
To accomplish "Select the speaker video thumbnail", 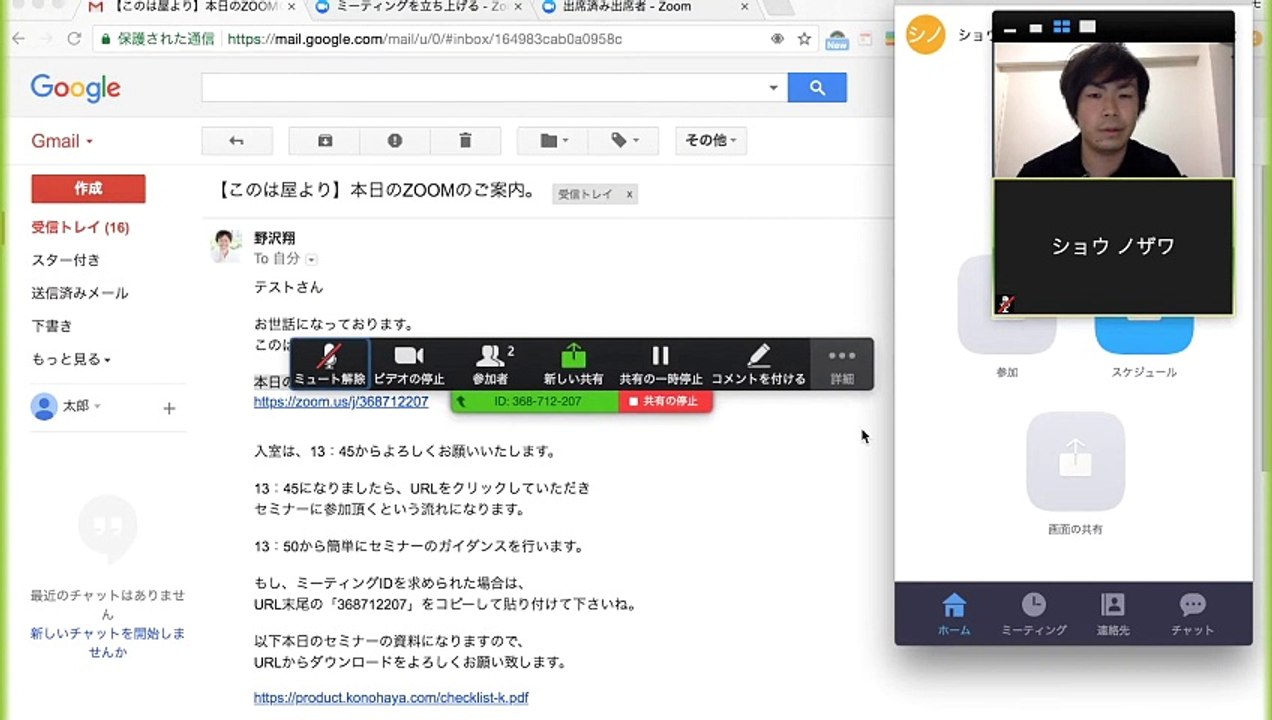I will [1113, 110].
